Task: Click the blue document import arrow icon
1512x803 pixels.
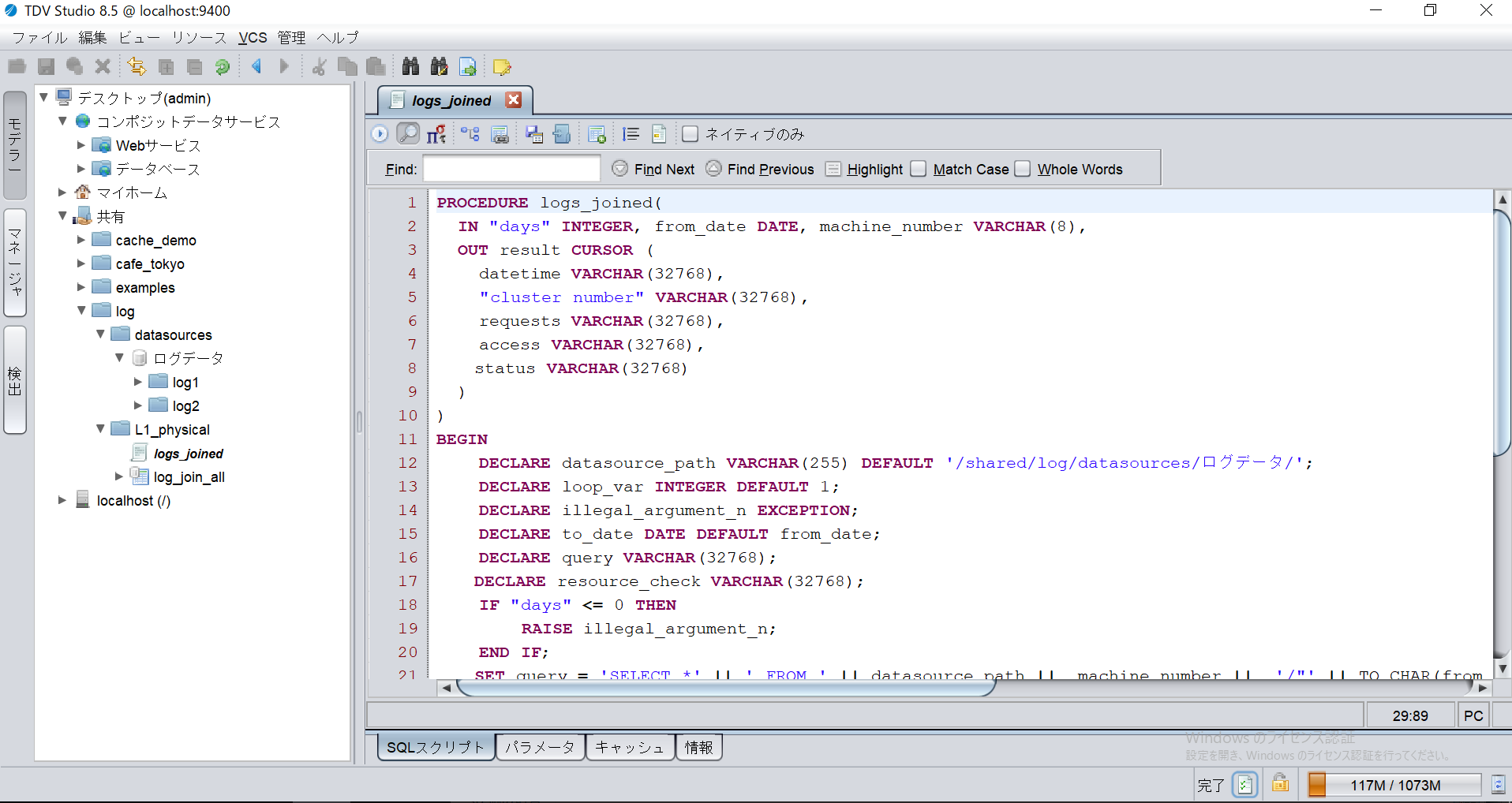Action: tap(562, 134)
